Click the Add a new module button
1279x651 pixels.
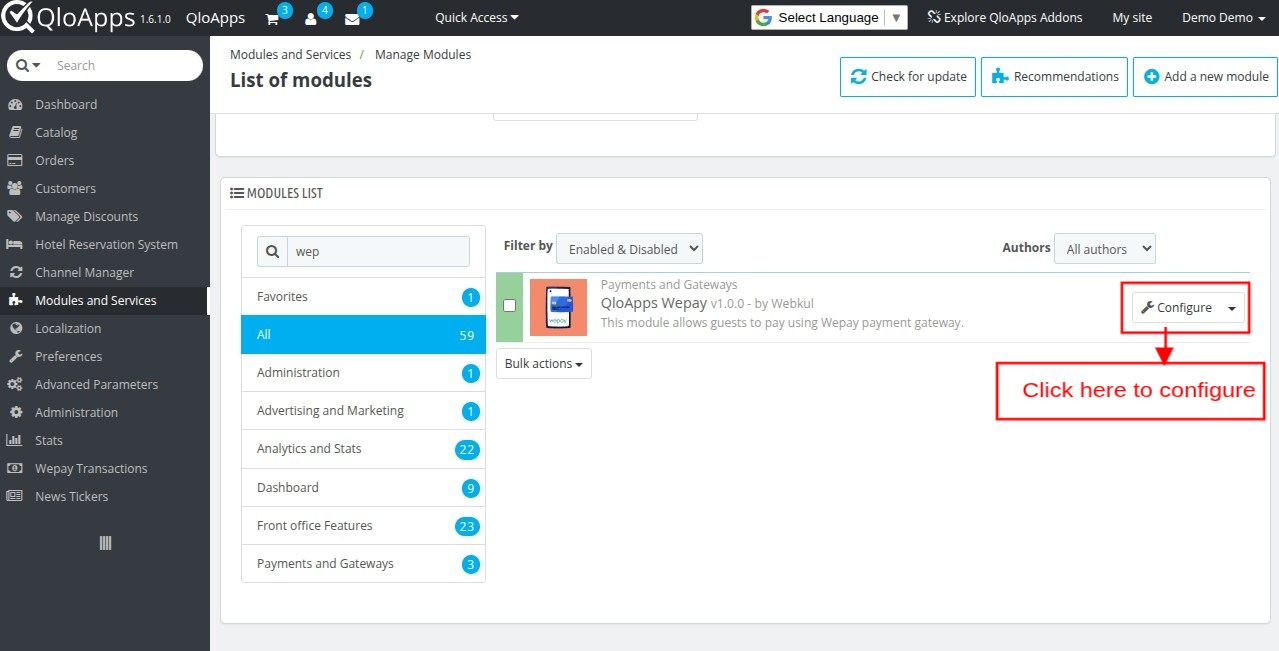click(x=1205, y=76)
